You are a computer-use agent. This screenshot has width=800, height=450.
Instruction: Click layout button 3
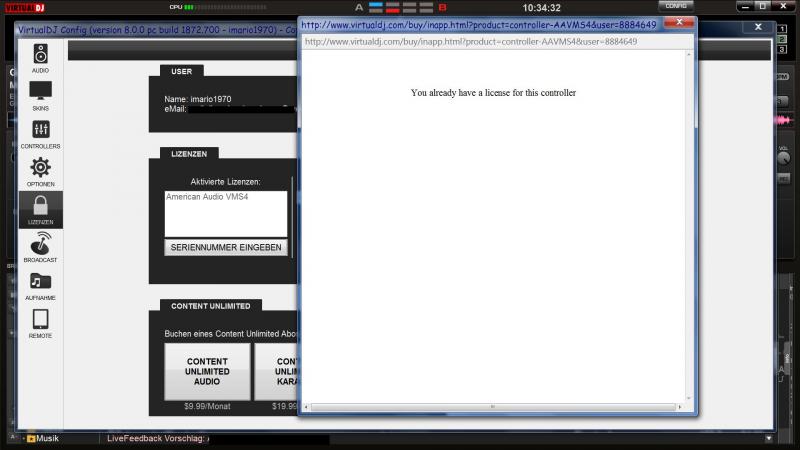pyautogui.click(x=782, y=49)
